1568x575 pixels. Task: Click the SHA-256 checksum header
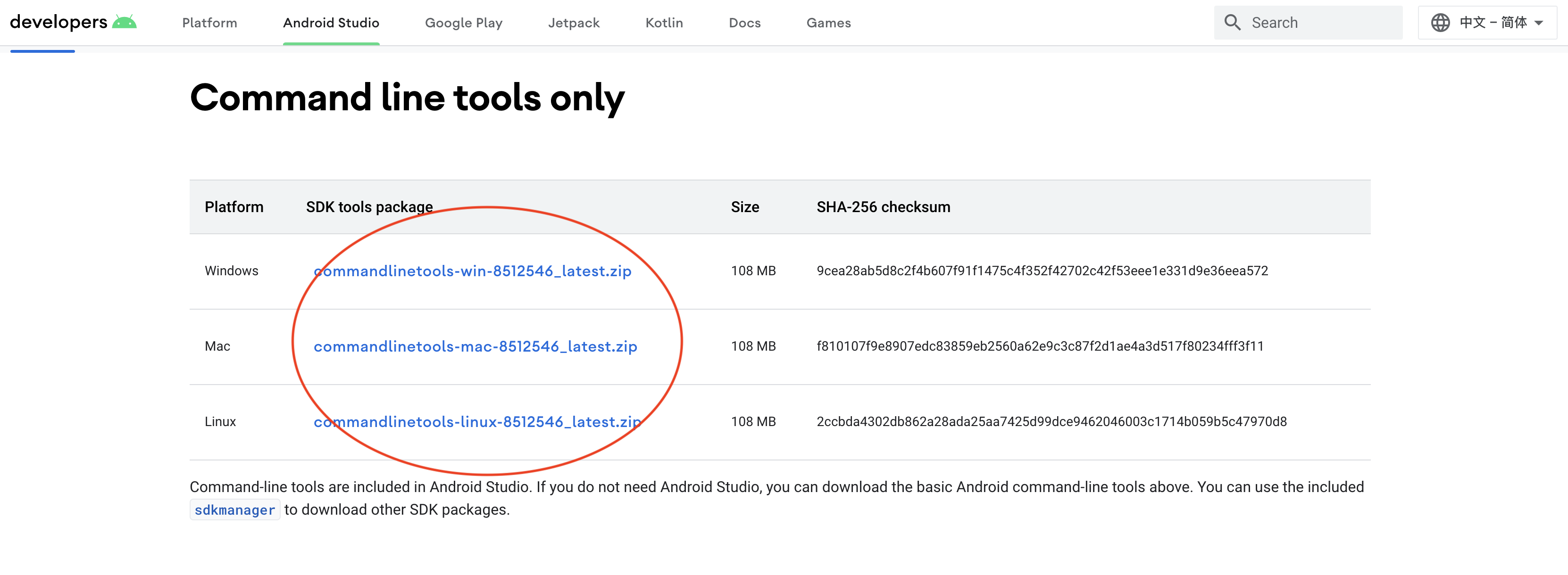pos(883,207)
